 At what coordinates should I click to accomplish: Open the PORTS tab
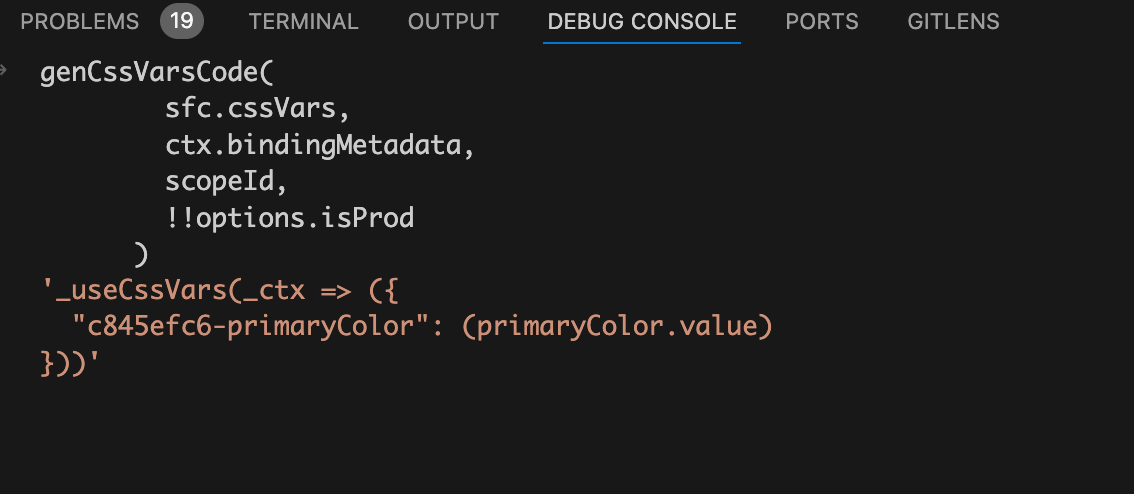click(x=821, y=21)
